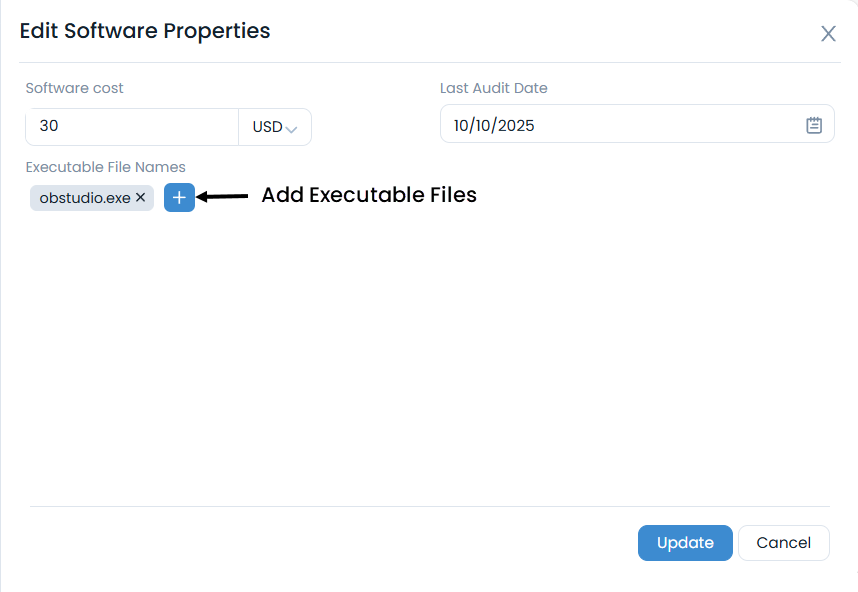Select the blue + button next to obstudio.exe
The width and height of the screenshot is (858, 592).
coord(179,197)
